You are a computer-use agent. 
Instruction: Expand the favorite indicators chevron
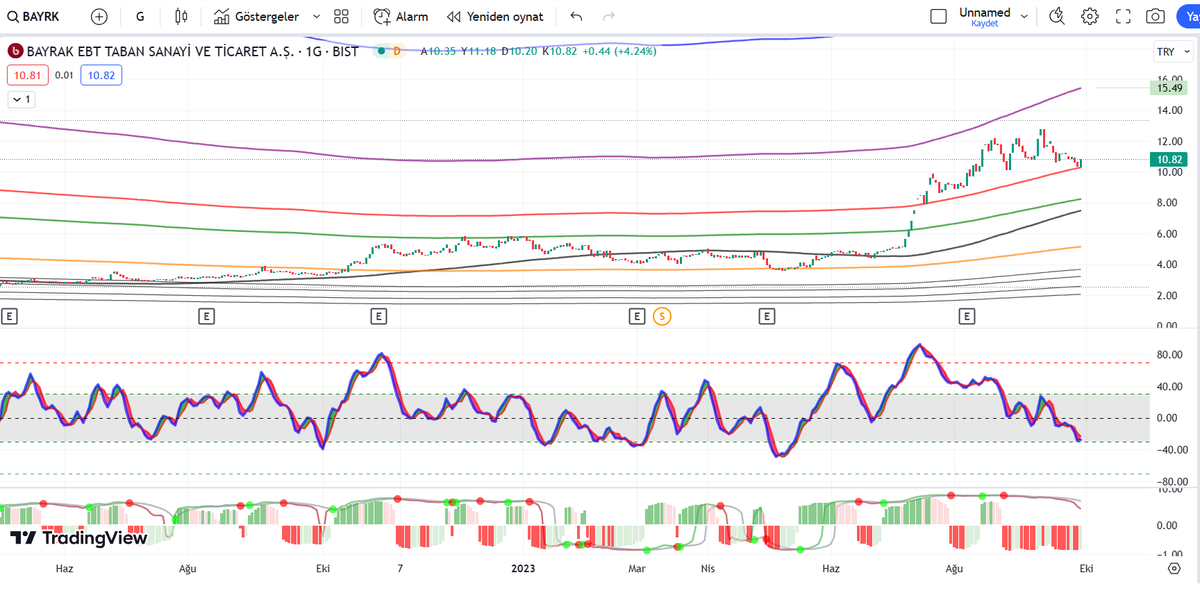(x=317, y=17)
